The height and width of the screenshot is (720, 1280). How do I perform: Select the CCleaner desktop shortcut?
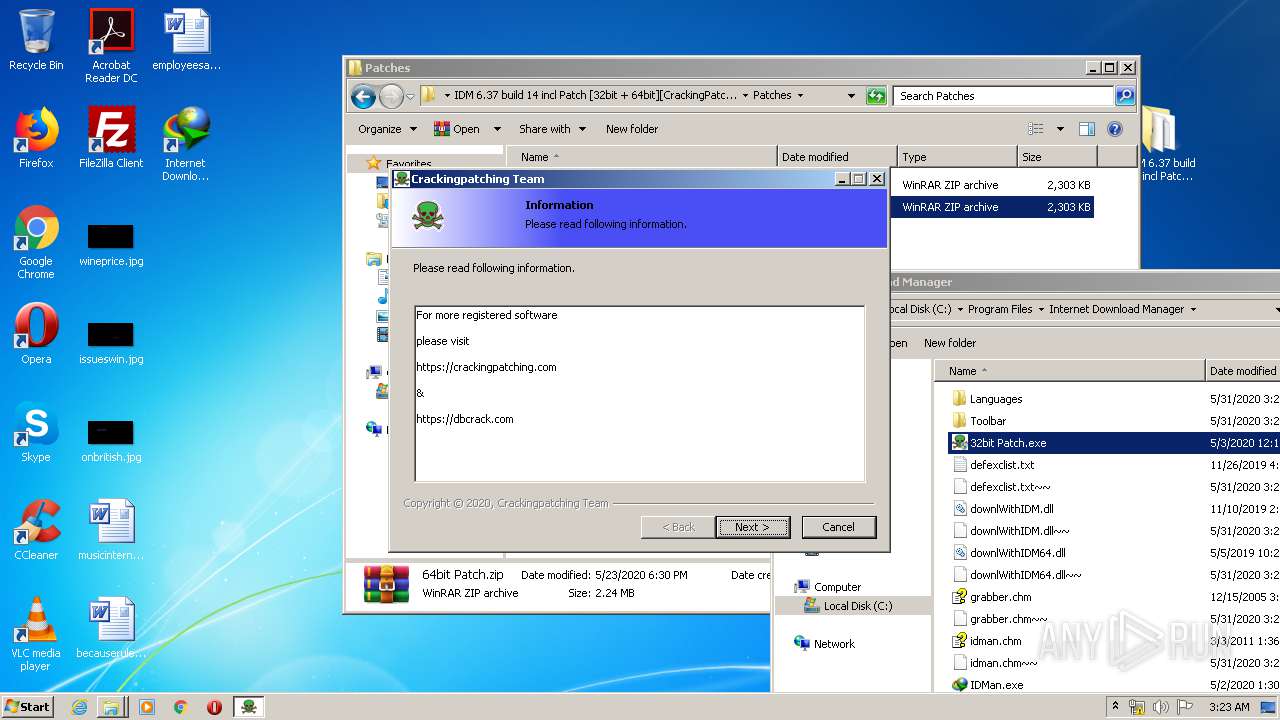pos(36,530)
